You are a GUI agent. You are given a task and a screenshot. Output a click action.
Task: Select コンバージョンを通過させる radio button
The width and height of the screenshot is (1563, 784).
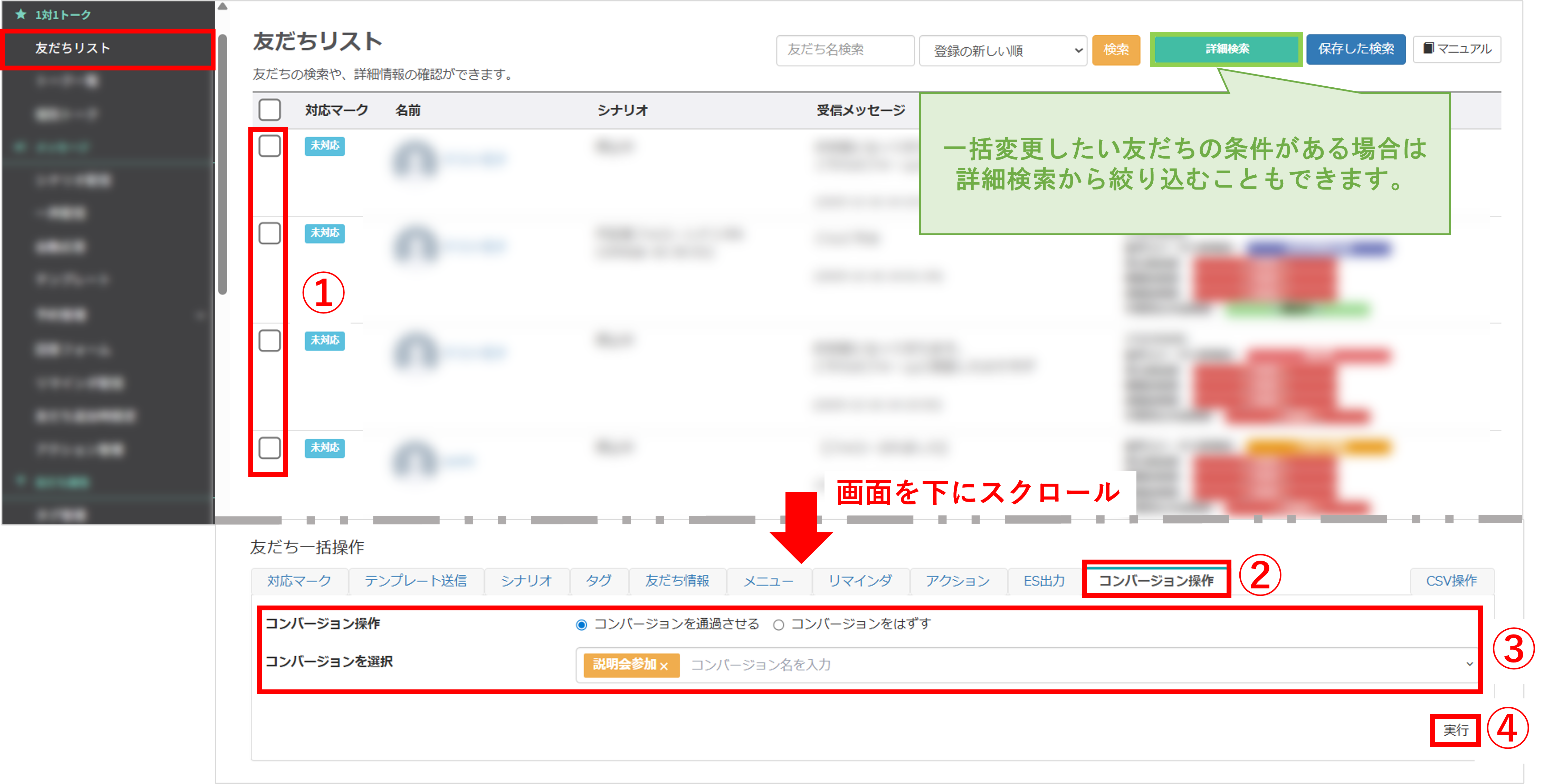pyautogui.click(x=581, y=625)
